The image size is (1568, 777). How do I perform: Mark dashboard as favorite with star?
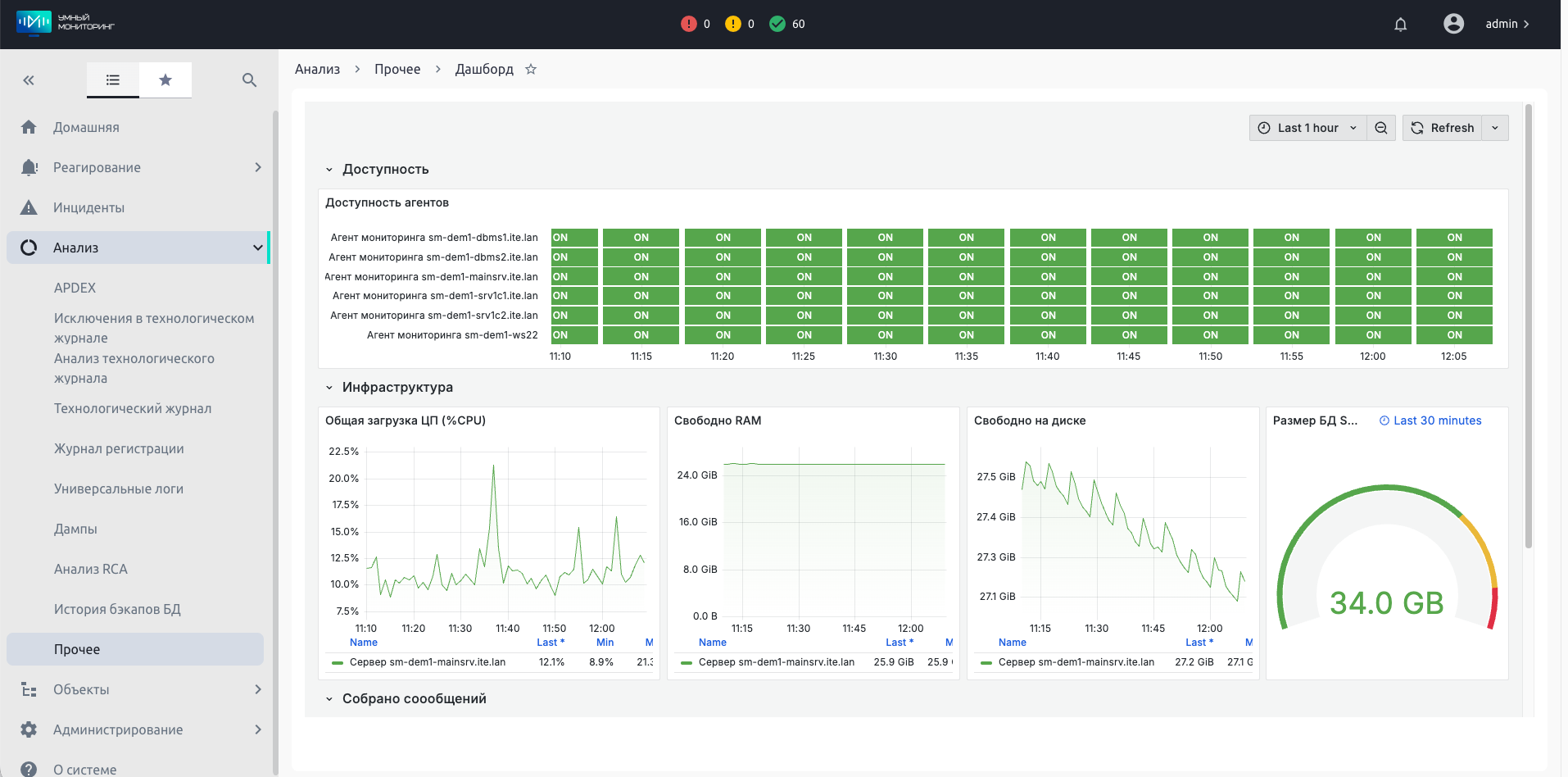pyautogui.click(x=531, y=70)
